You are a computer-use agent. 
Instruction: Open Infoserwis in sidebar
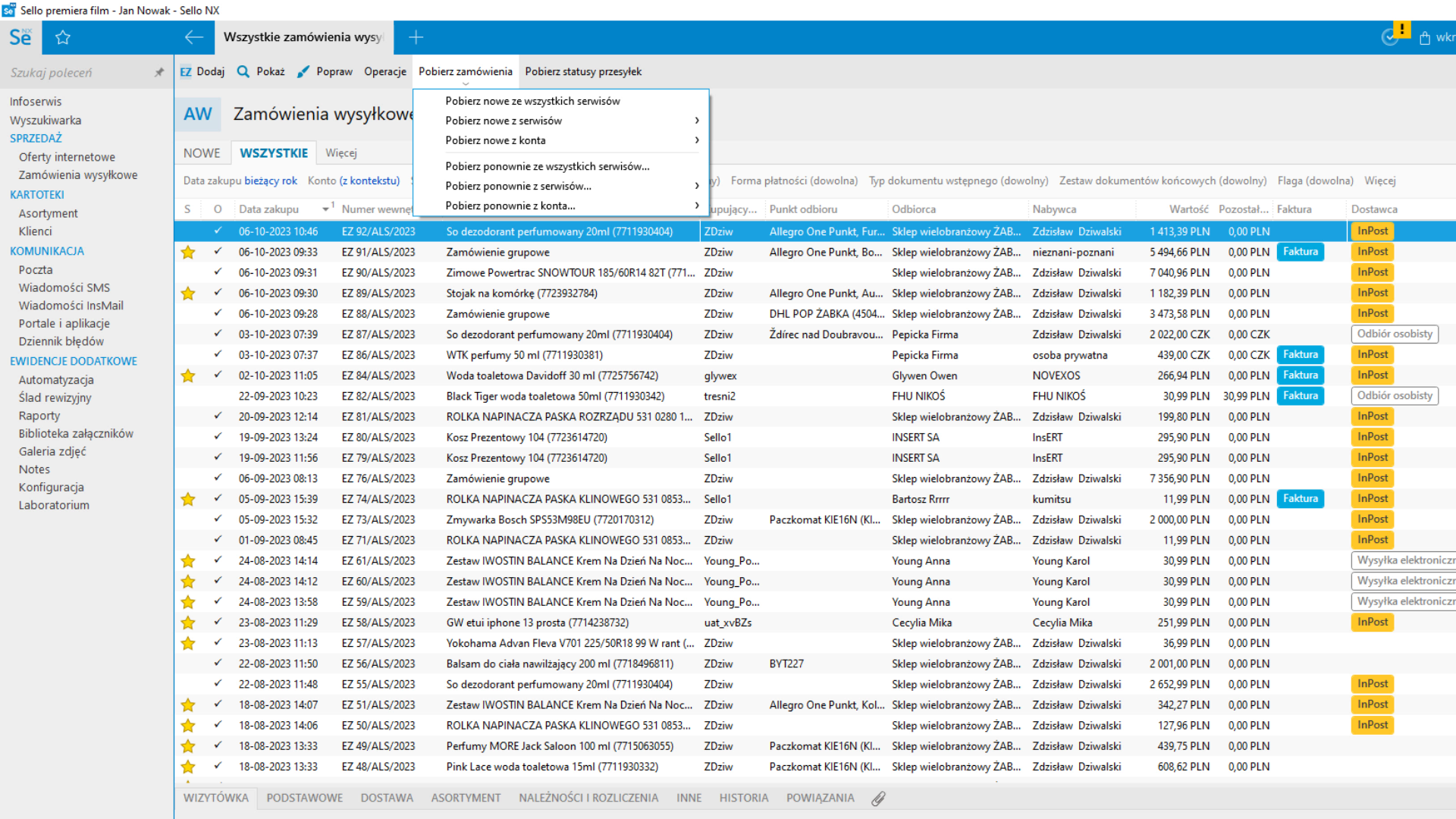coord(36,102)
